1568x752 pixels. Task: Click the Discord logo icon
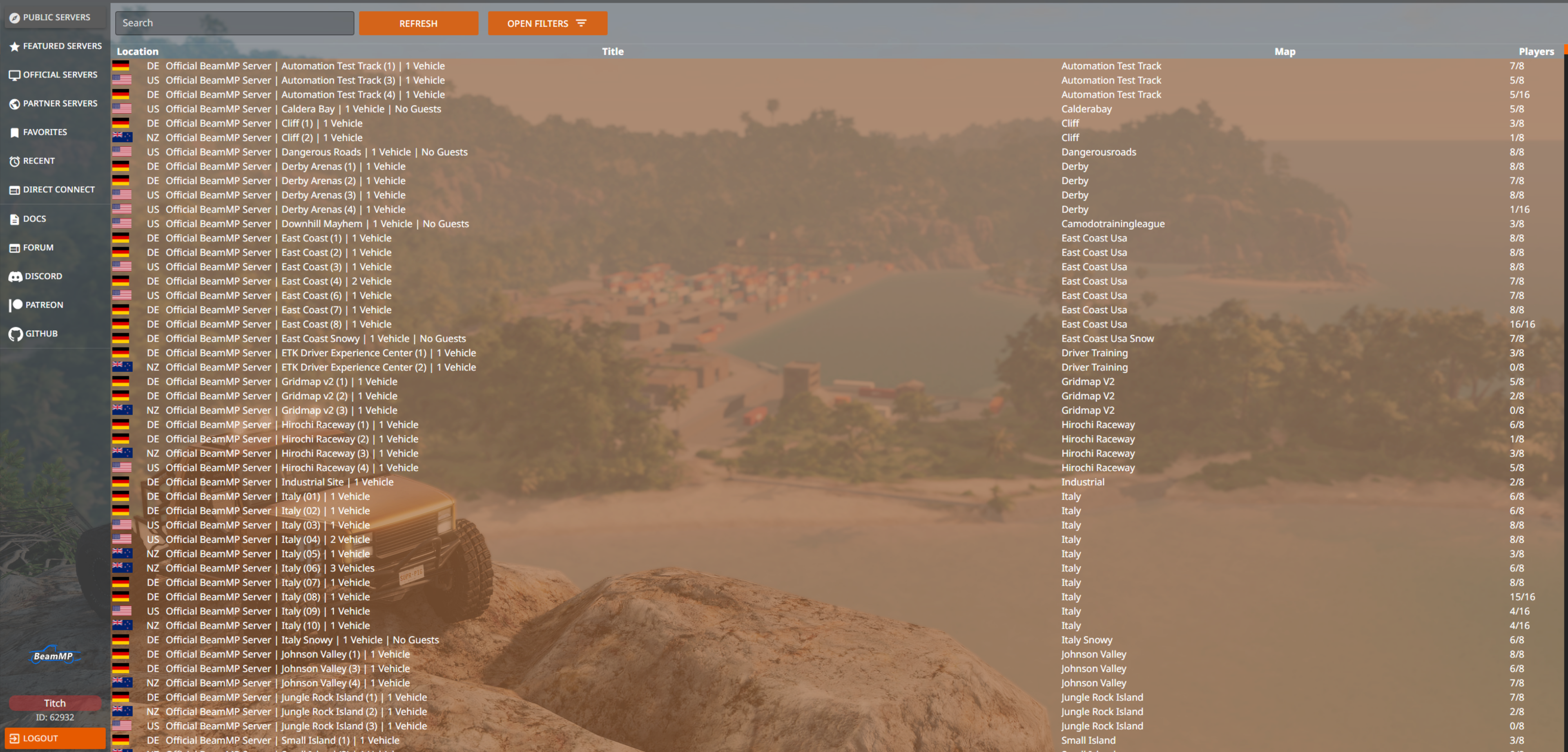(x=15, y=276)
